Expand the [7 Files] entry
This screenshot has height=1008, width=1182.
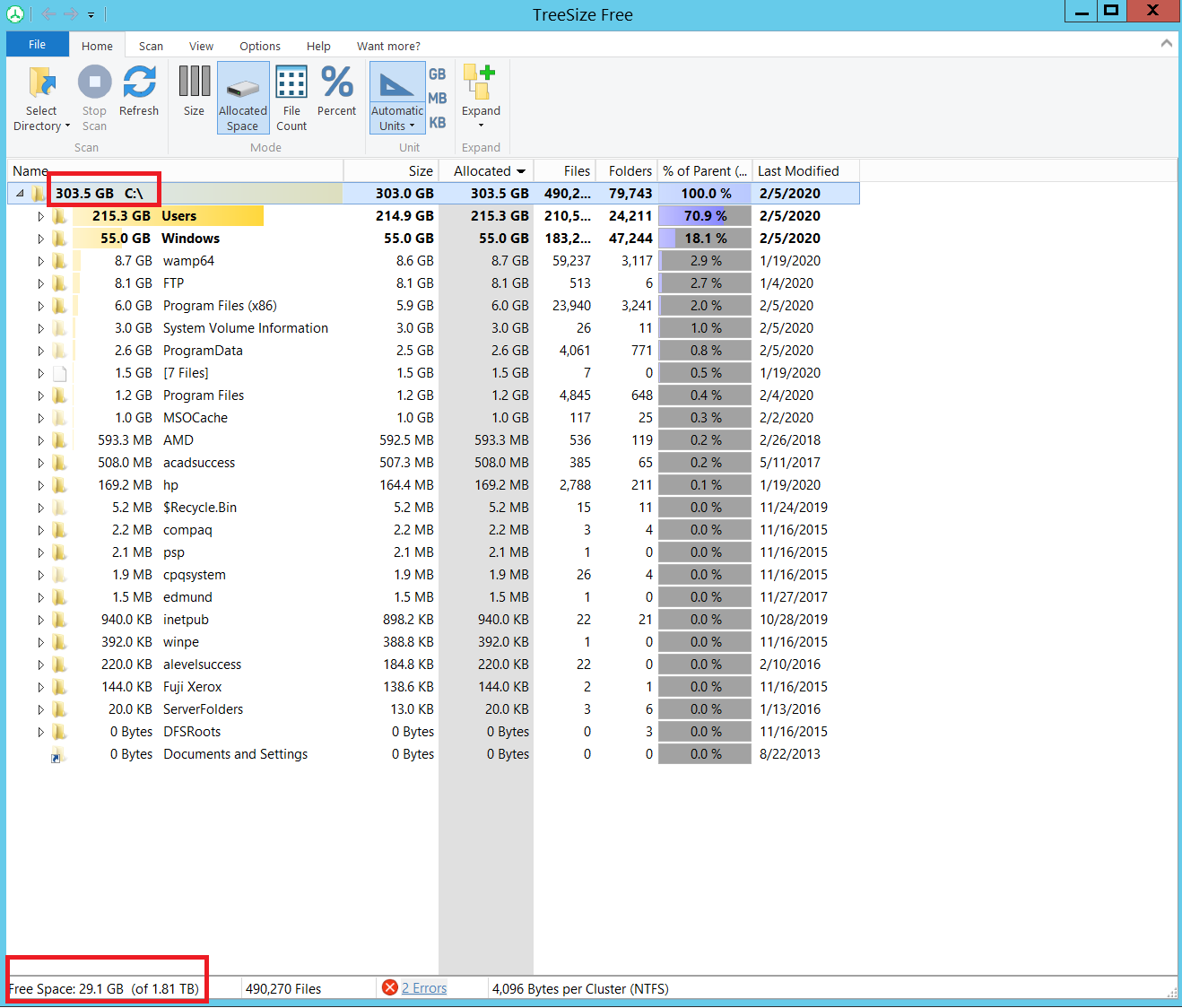click(40, 373)
